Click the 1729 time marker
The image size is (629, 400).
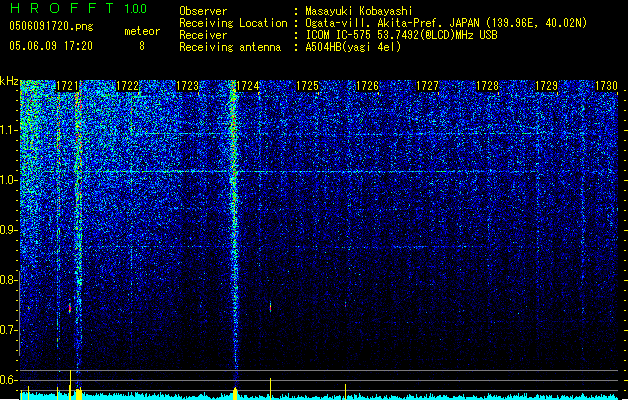pos(547,86)
